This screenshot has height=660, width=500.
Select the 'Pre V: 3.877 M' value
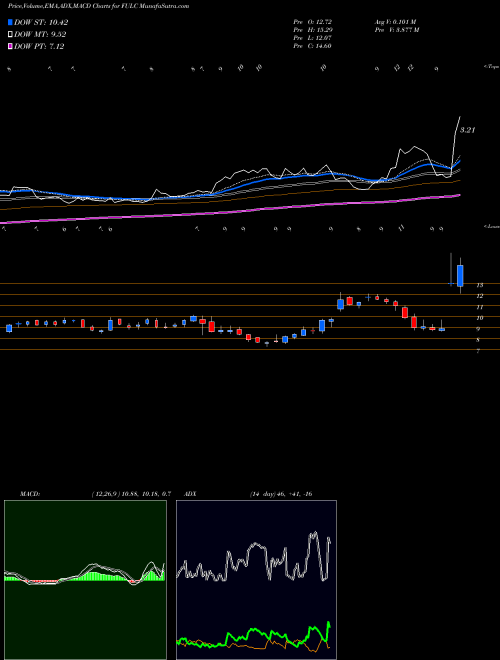coord(396,30)
